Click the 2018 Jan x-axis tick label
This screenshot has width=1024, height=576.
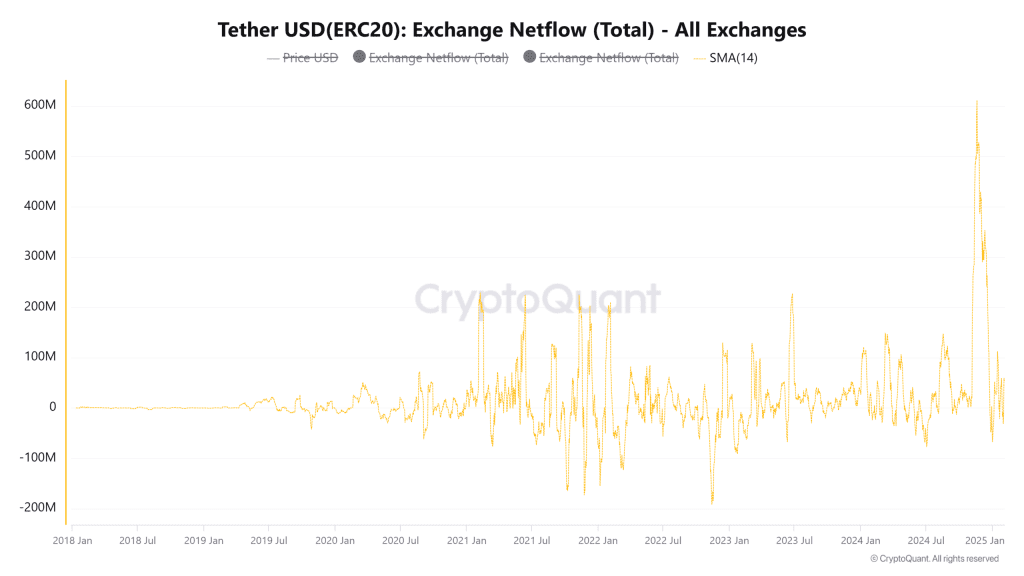72,541
